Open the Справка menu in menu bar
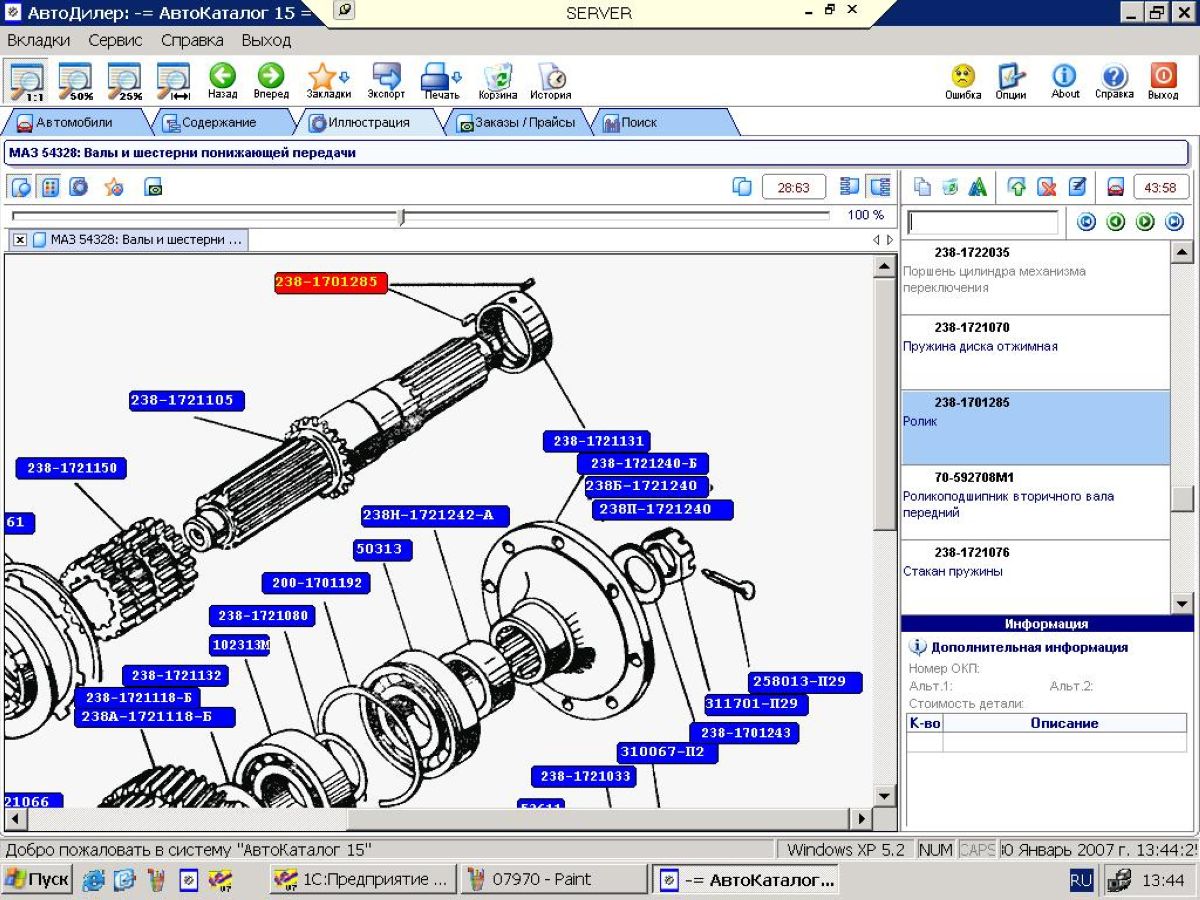 click(x=192, y=40)
